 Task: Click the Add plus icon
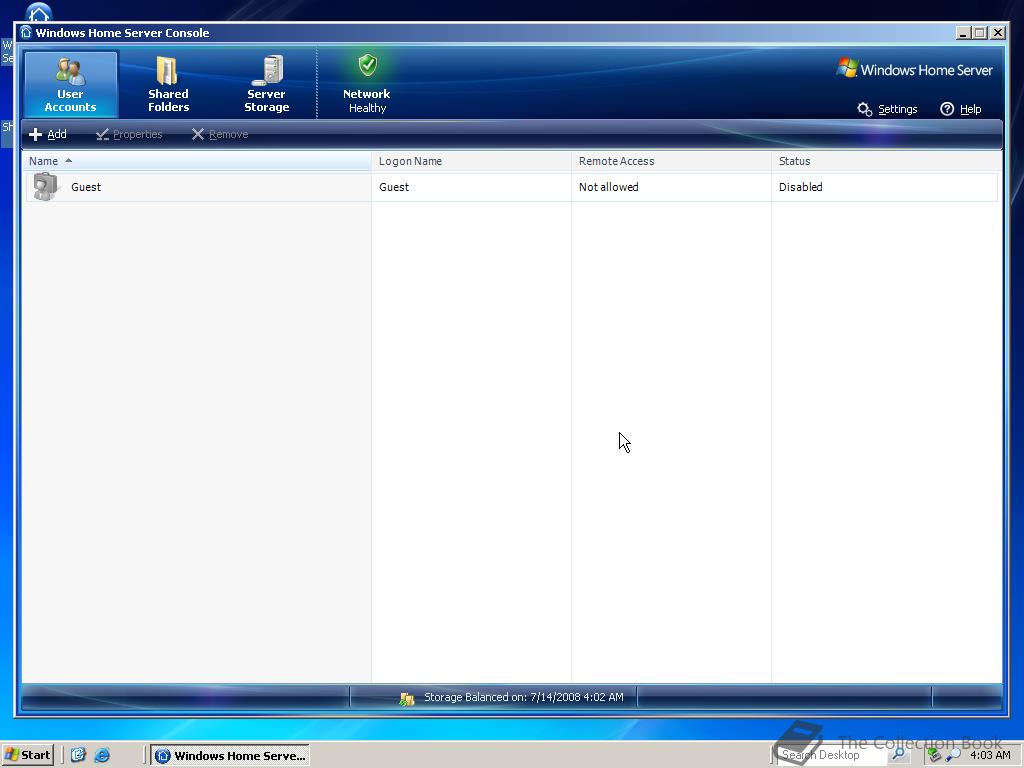tap(36, 135)
